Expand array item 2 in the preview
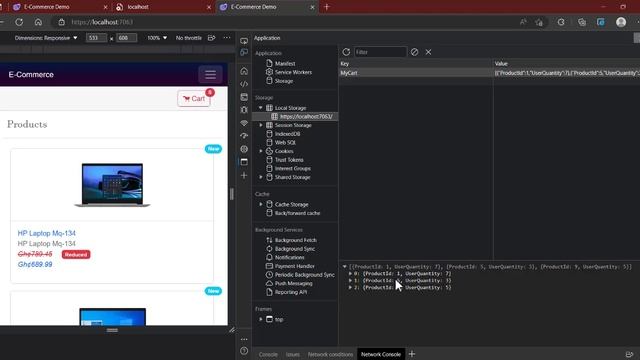The height and width of the screenshot is (360, 640). 350,287
